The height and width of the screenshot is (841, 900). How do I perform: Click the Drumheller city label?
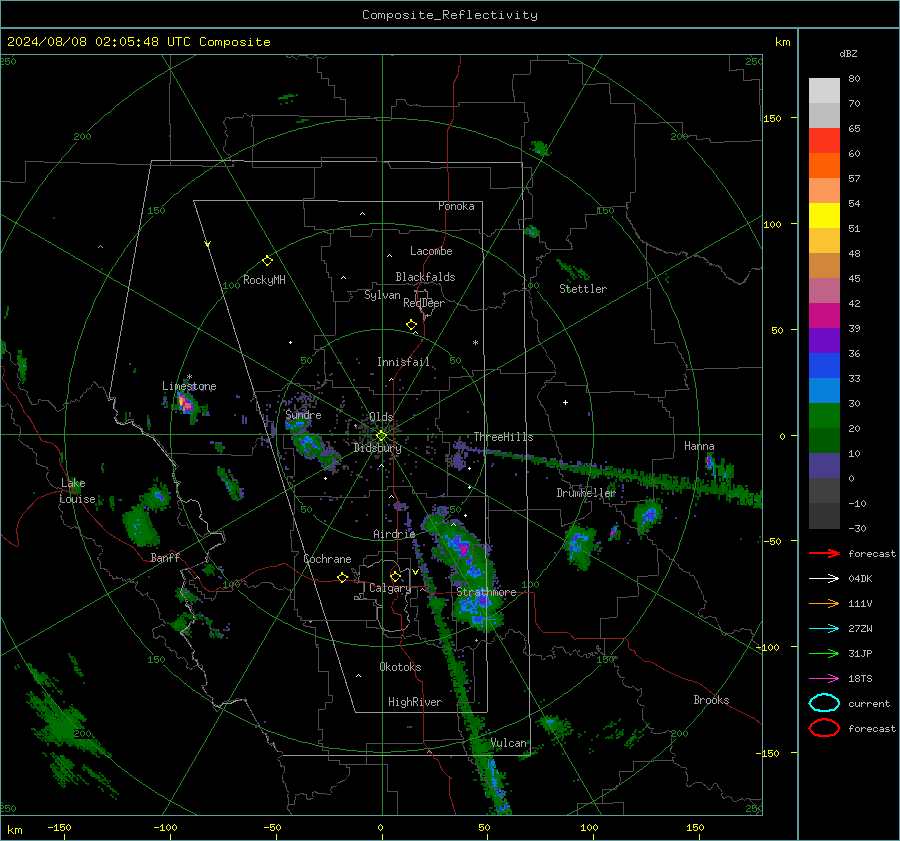click(586, 493)
